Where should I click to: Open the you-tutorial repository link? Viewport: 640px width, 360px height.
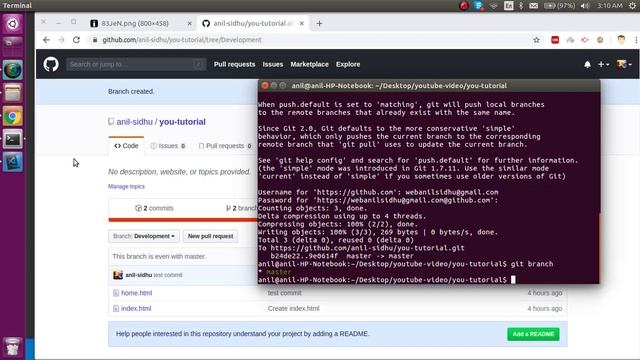[x=182, y=122]
